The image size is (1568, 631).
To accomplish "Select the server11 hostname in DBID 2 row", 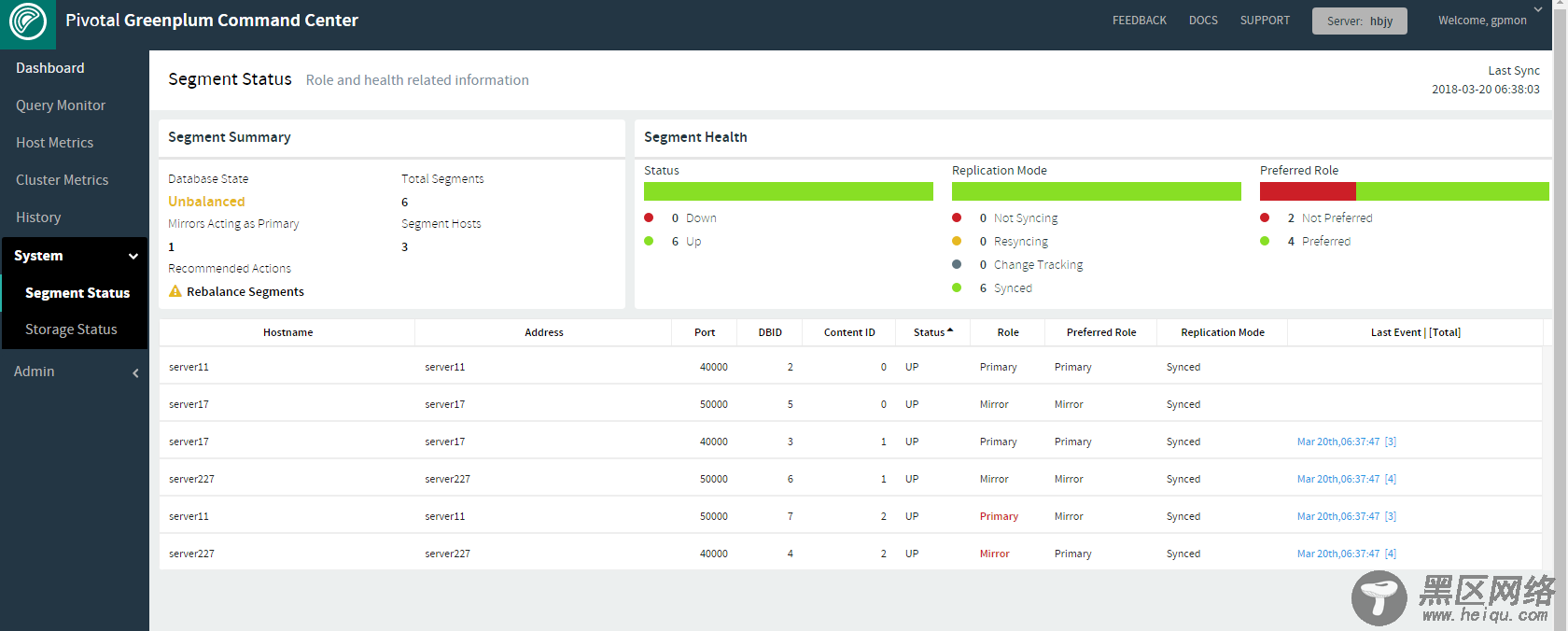I will (x=189, y=367).
